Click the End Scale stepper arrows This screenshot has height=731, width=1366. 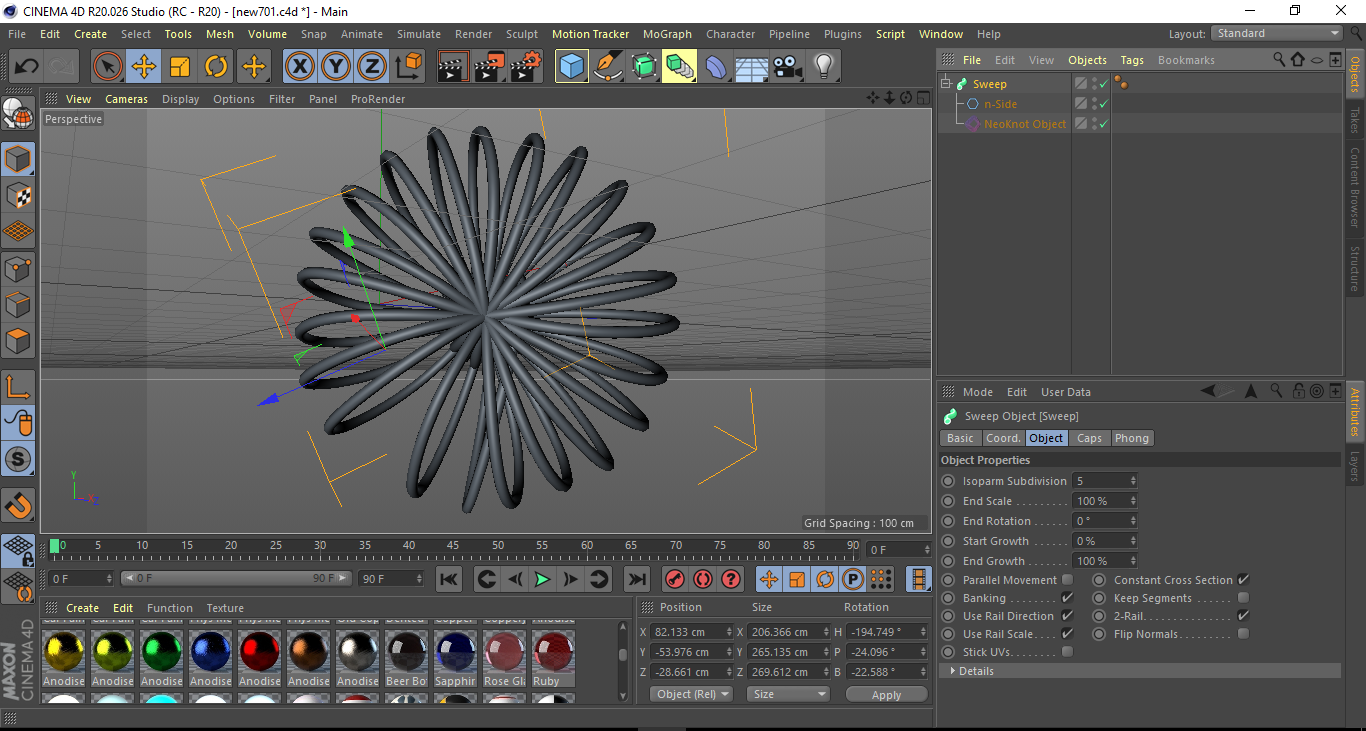pyautogui.click(x=1133, y=501)
